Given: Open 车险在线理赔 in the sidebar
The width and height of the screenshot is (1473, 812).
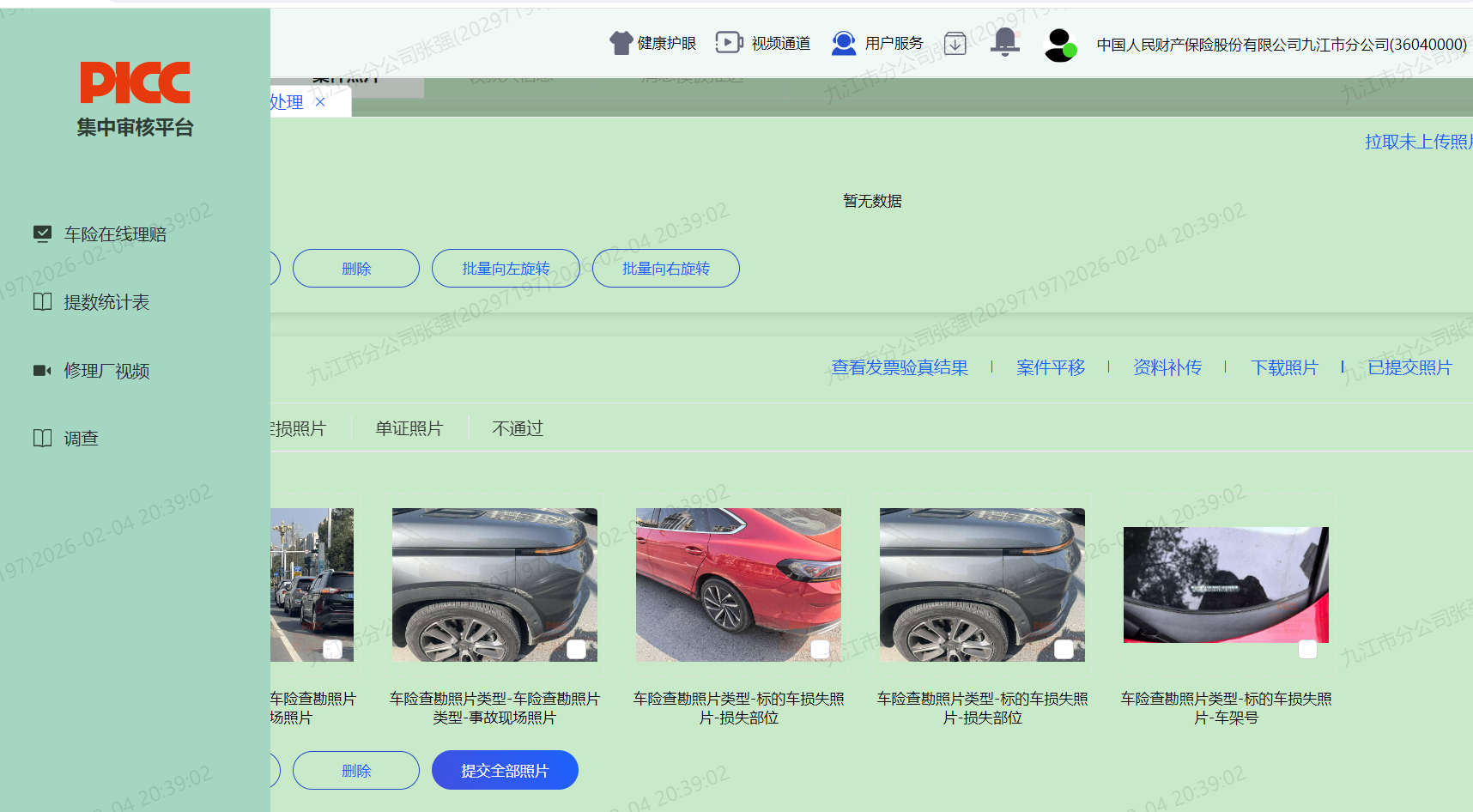Looking at the screenshot, I should pyautogui.click(x=115, y=234).
